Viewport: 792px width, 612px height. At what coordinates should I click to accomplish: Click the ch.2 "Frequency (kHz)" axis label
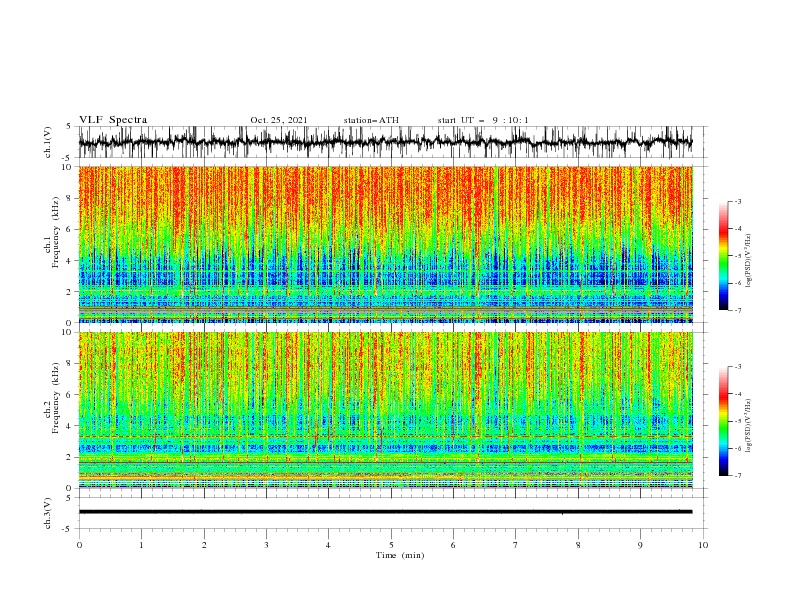[x=55, y=398]
